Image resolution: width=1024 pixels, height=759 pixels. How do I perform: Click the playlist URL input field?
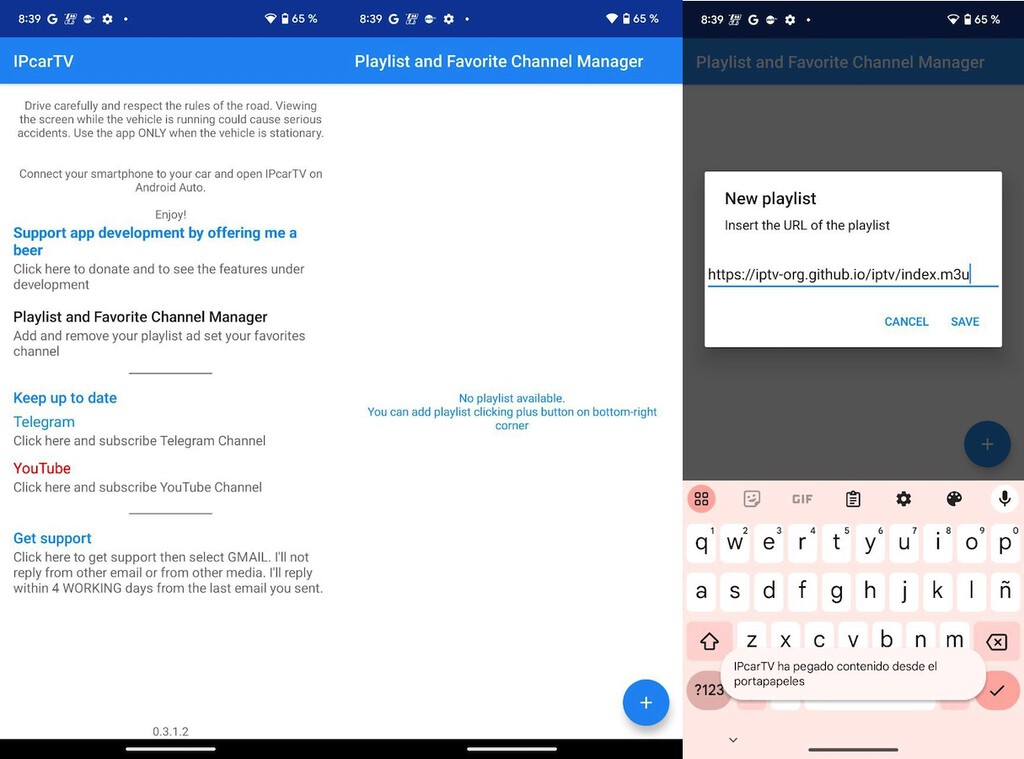tap(852, 275)
